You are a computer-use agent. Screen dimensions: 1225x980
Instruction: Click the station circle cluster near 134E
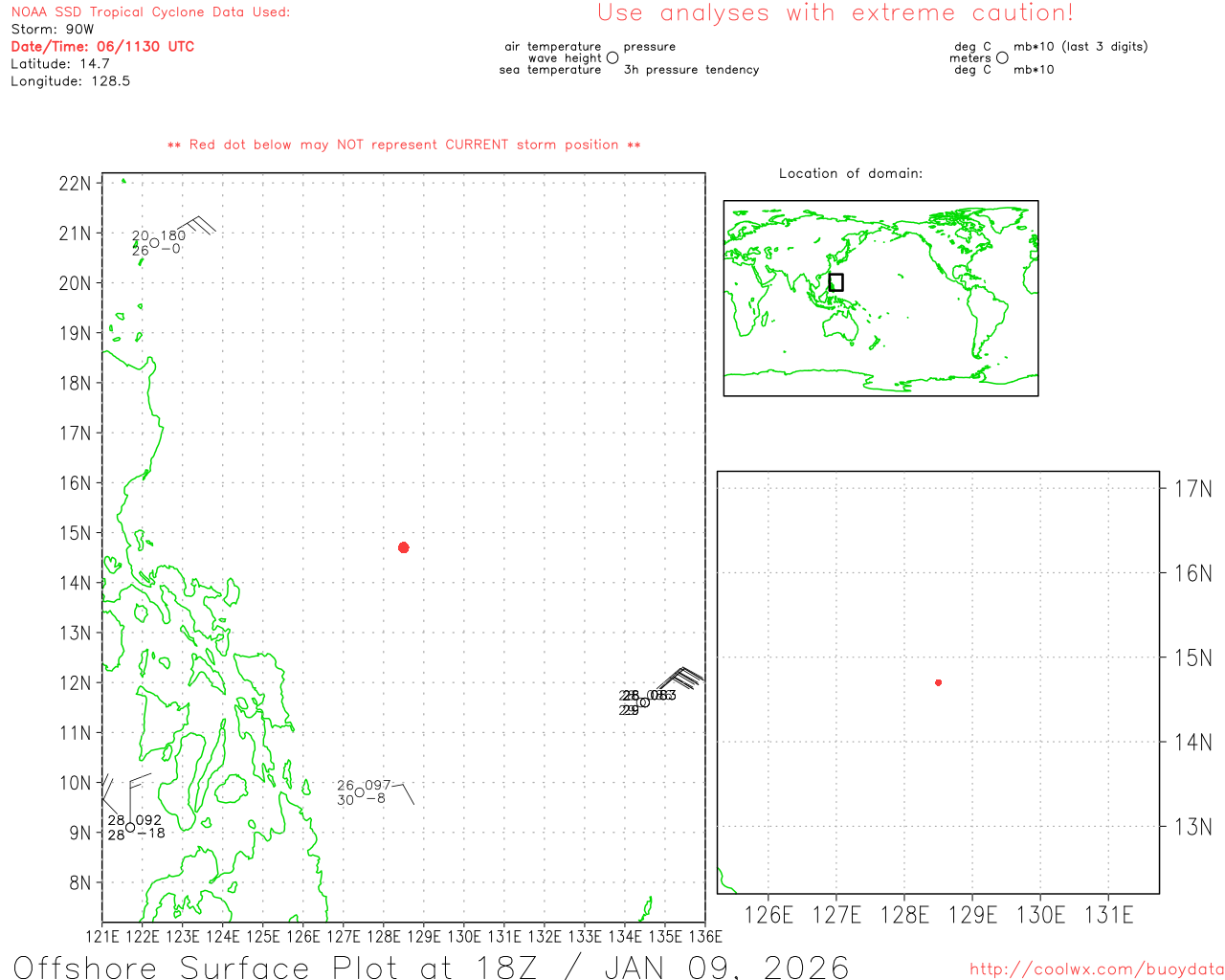click(644, 702)
